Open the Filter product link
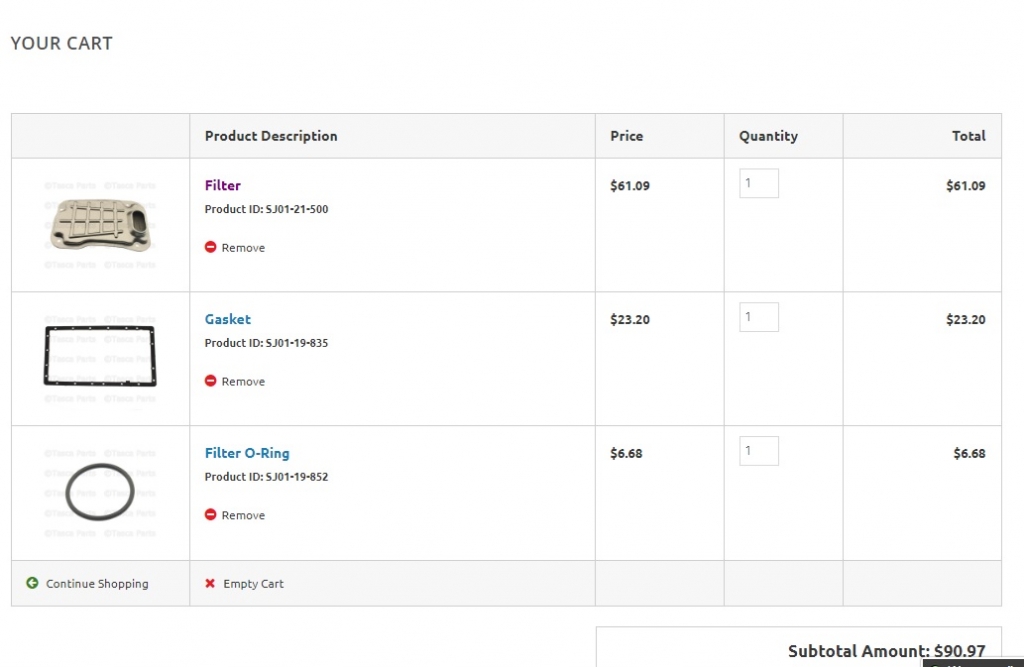The image size is (1024, 667). pyautogui.click(x=223, y=186)
